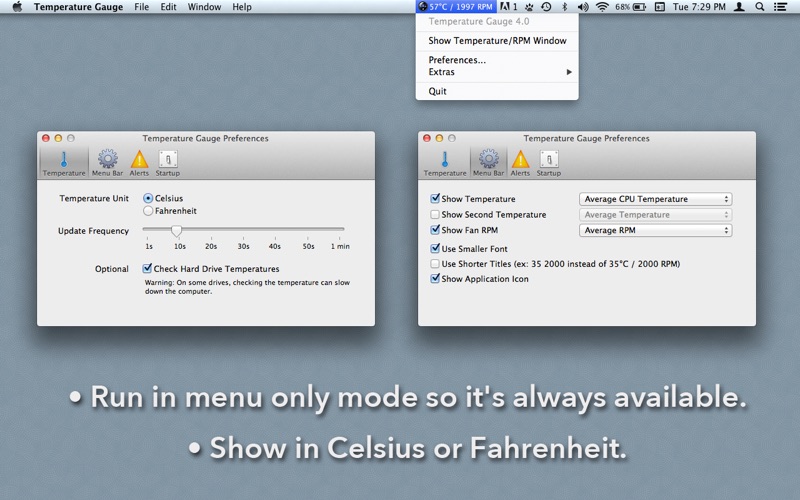Uncheck Check Hard Drive Temperatures
Viewport: 800px width, 500px height.
click(x=148, y=269)
